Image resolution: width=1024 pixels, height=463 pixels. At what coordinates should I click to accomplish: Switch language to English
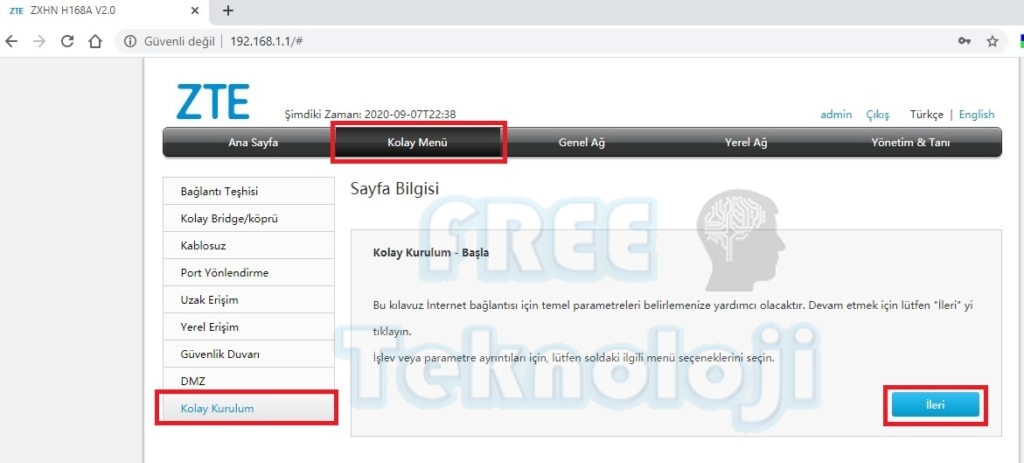976,114
